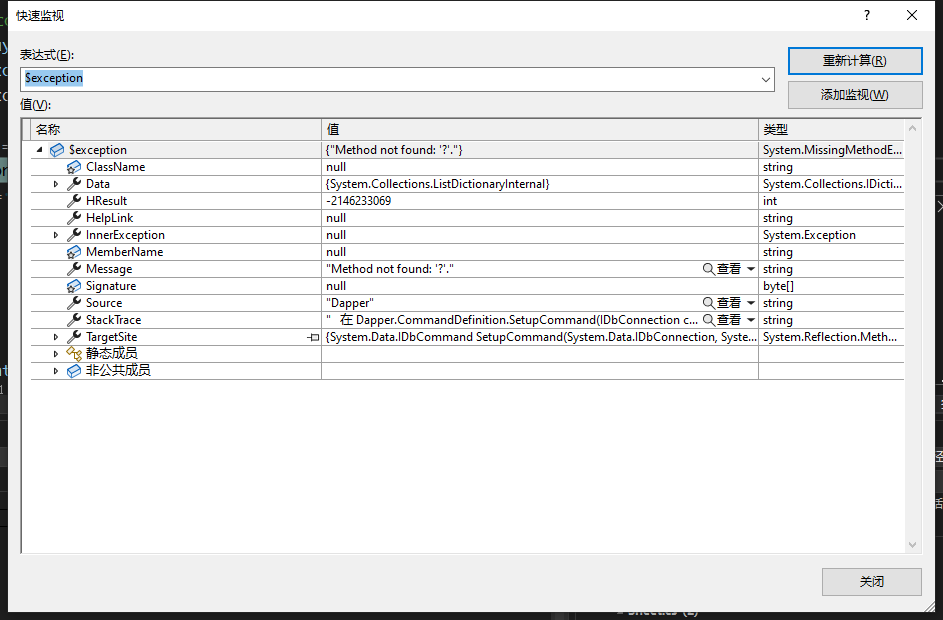Click the HResult property wrench icon

[x=74, y=200]
